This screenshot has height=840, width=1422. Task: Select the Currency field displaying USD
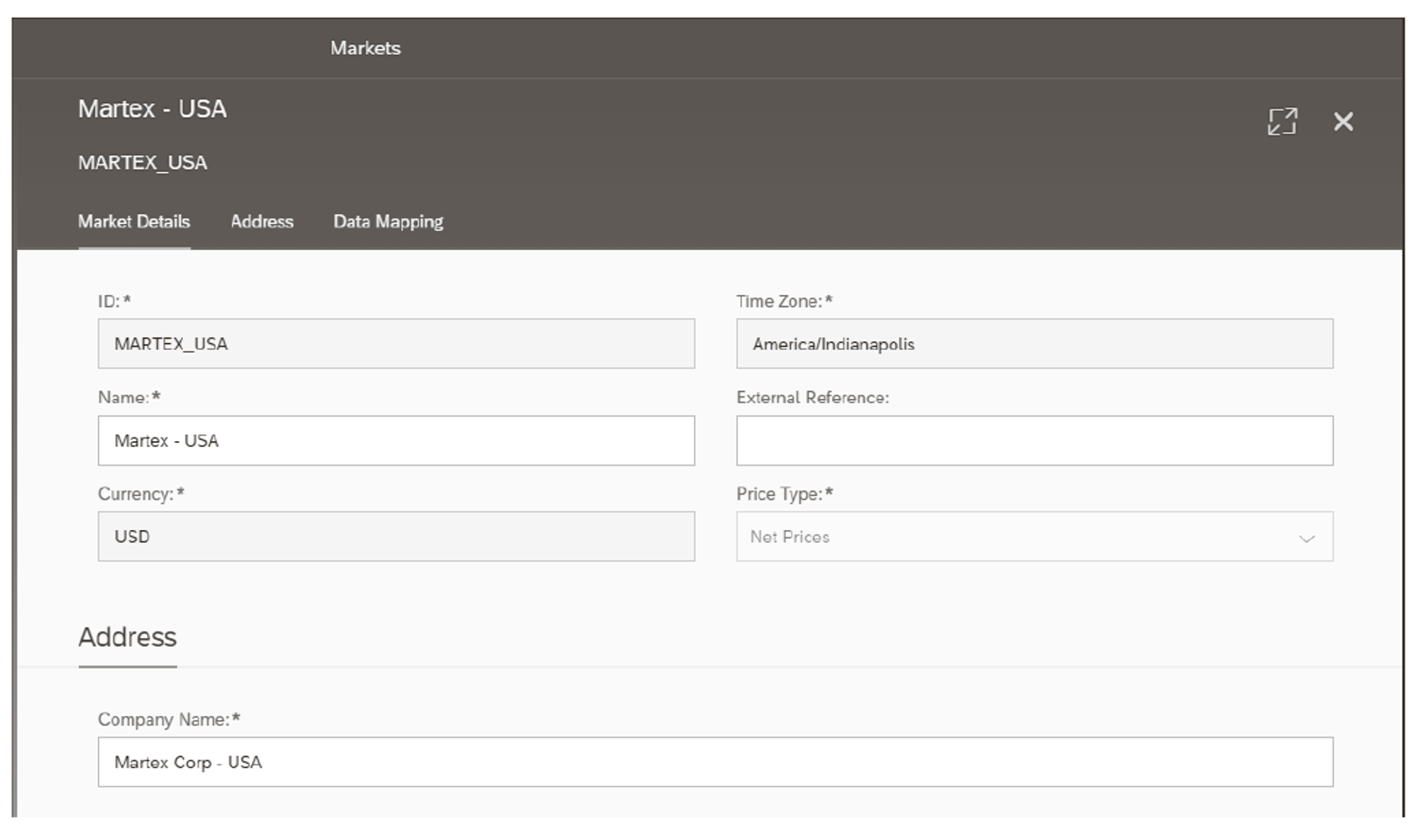(396, 536)
